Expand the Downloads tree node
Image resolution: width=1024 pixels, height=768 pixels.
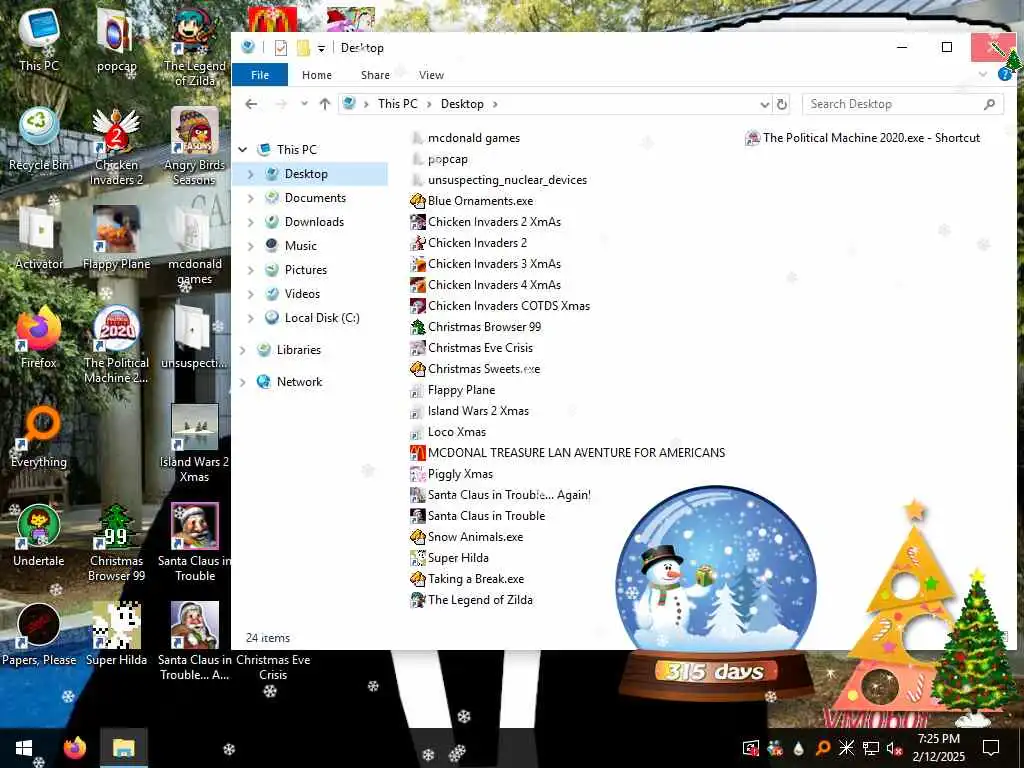point(251,222)
